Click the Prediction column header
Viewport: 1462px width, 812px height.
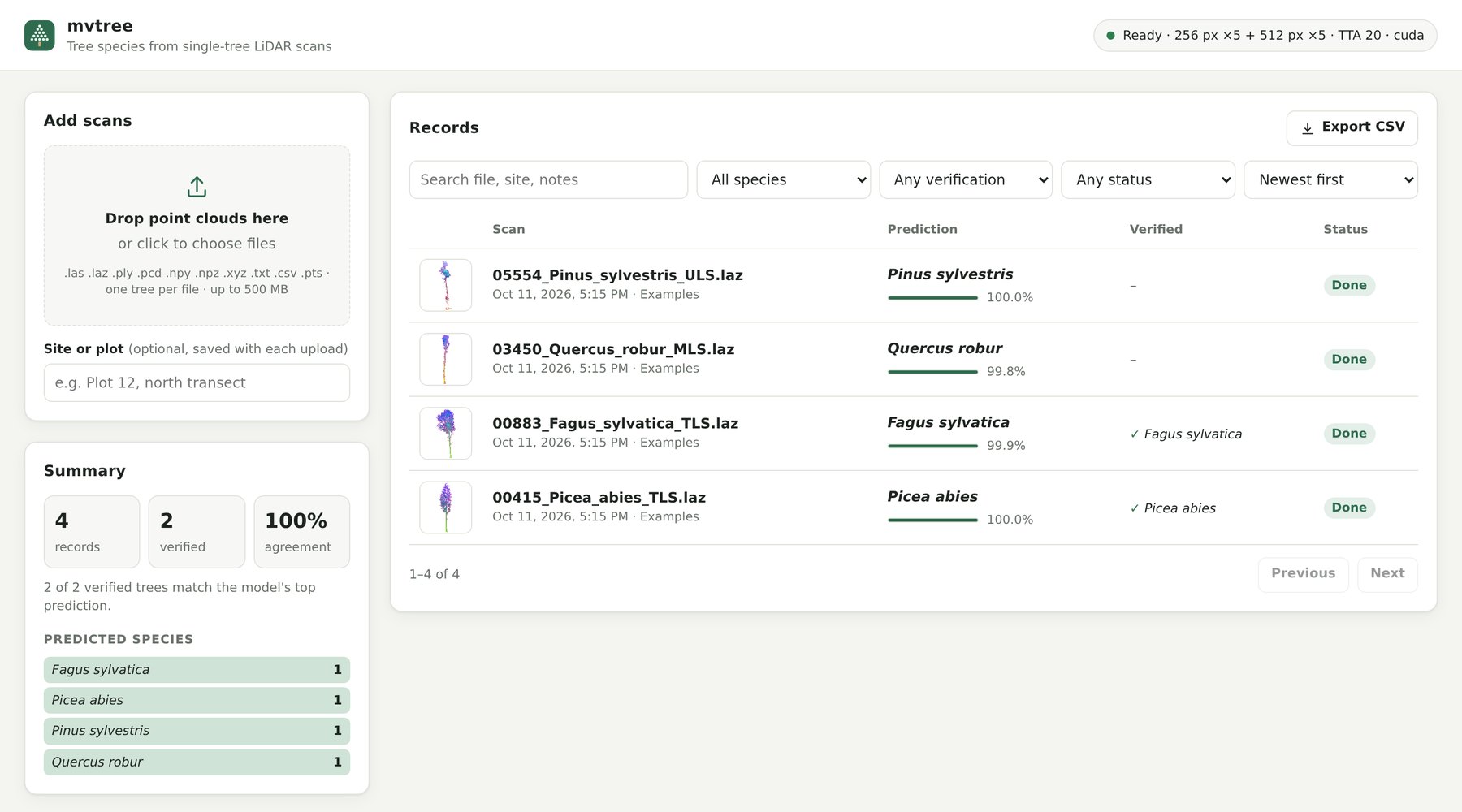pyautogui.click(x=922, y=229)
